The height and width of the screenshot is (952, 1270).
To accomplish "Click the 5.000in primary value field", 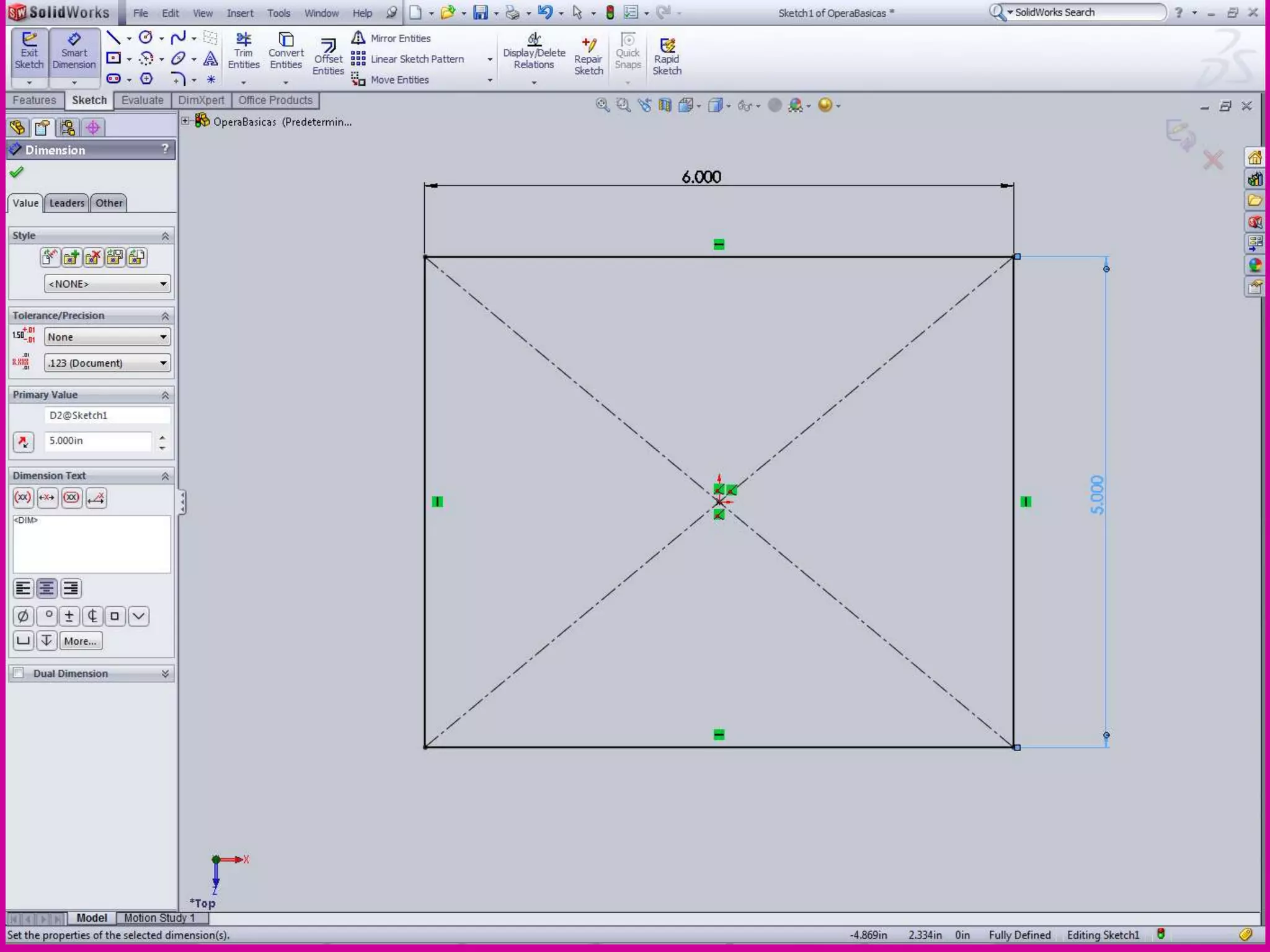I will (98, 441).
